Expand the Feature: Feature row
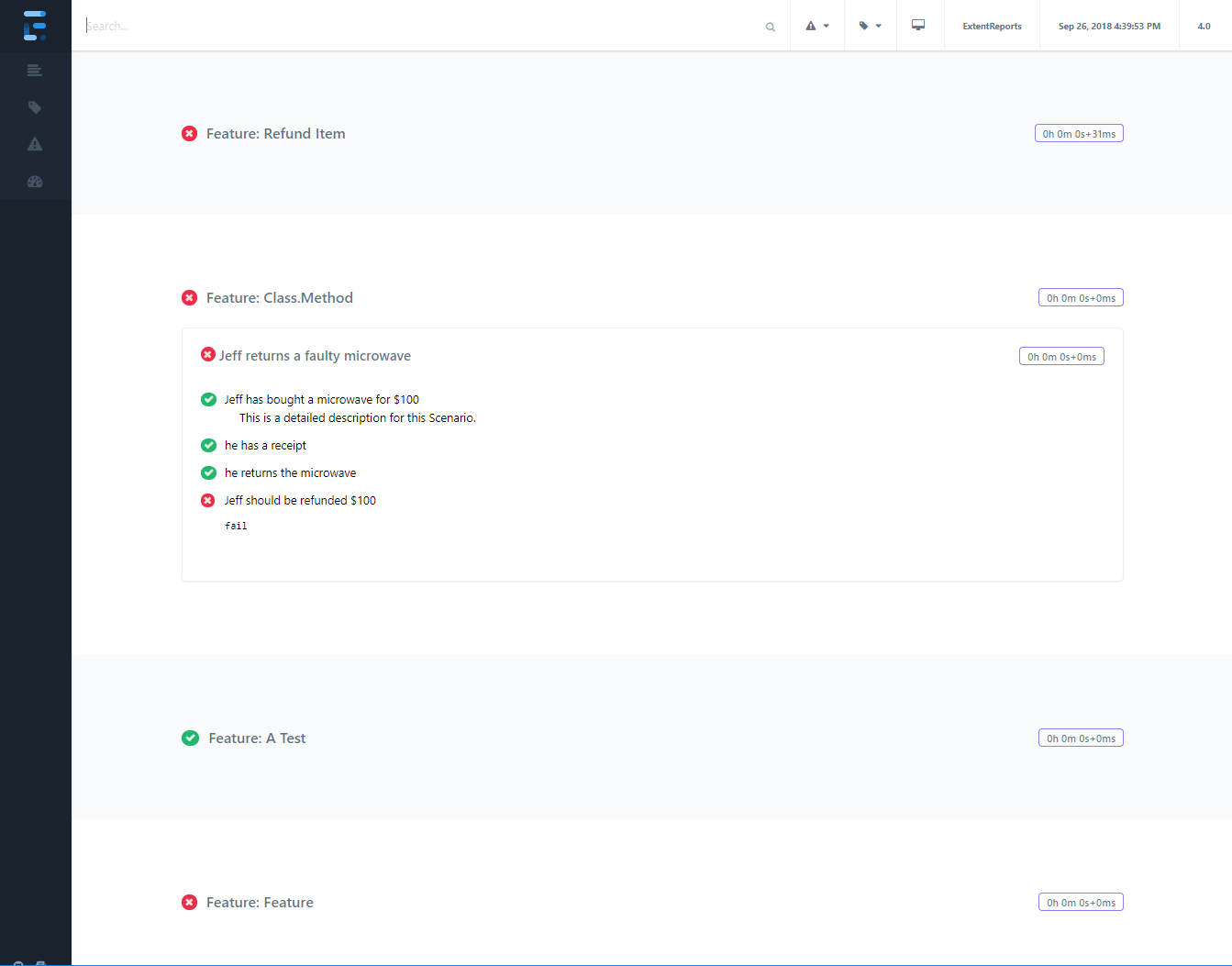Image resolution: width=1232 pixels, height=966 pixels. pos(260,903)
